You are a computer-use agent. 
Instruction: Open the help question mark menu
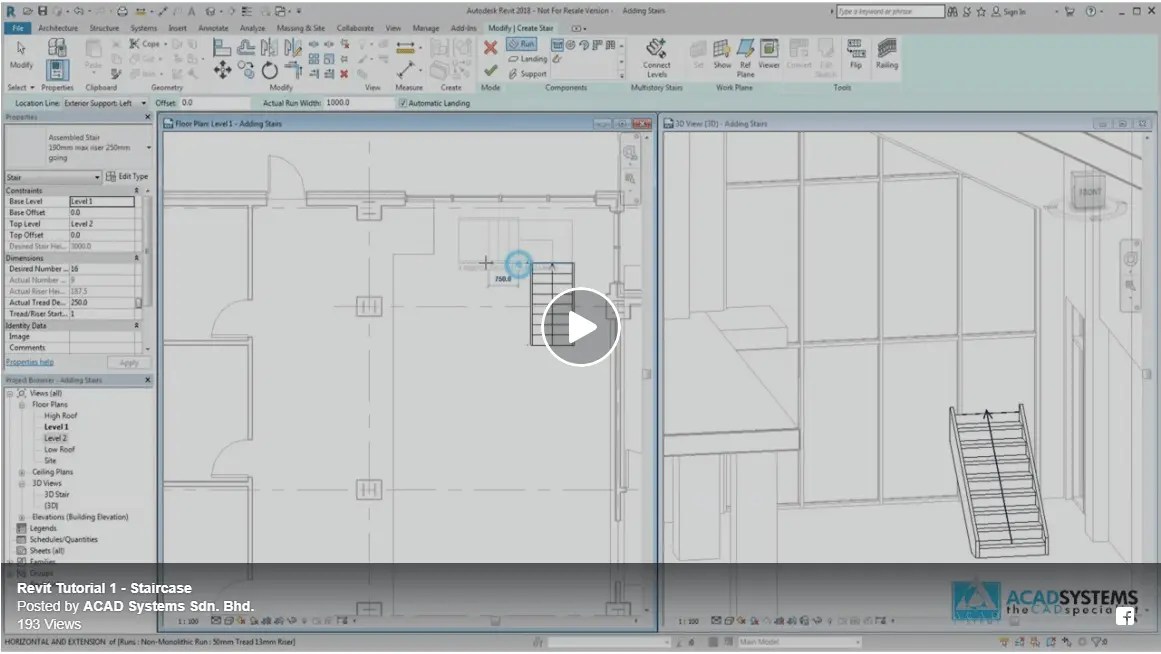click(1091, 11)
